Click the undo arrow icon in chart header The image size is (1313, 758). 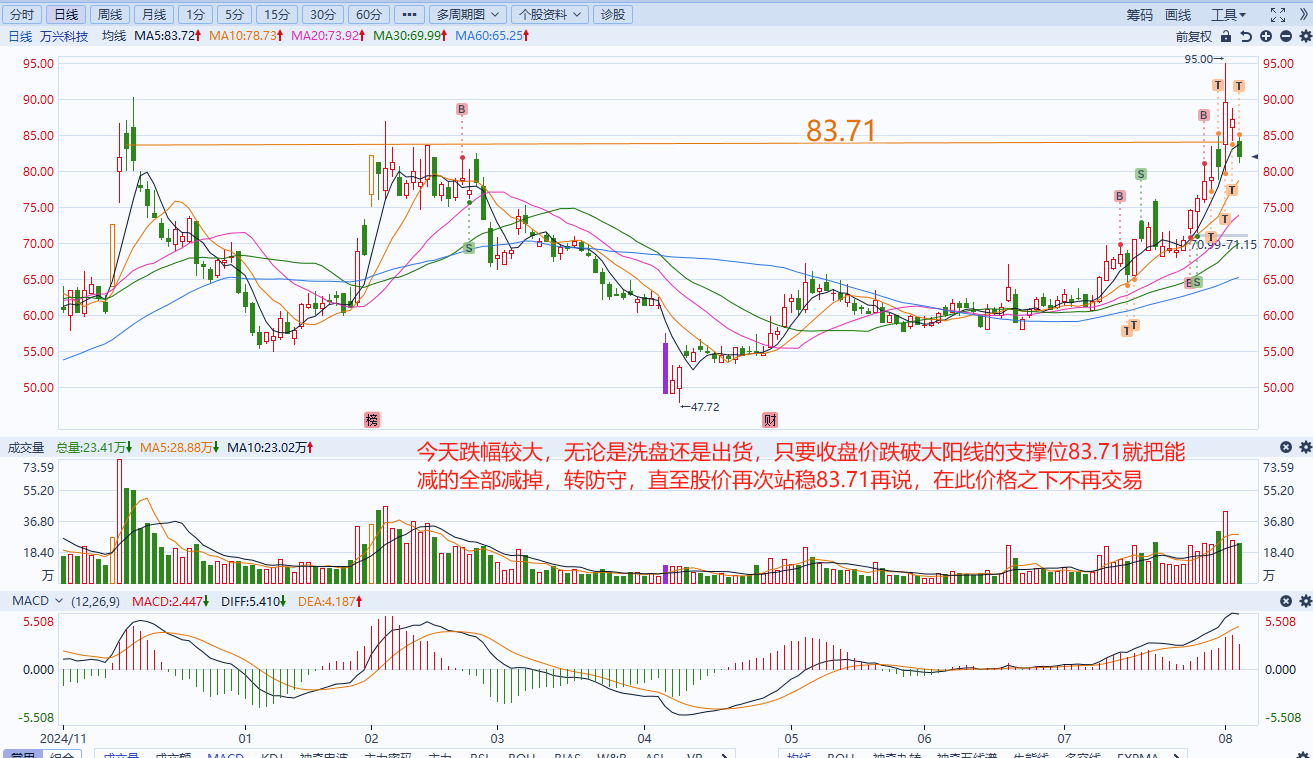click(x=1246, y=36)
